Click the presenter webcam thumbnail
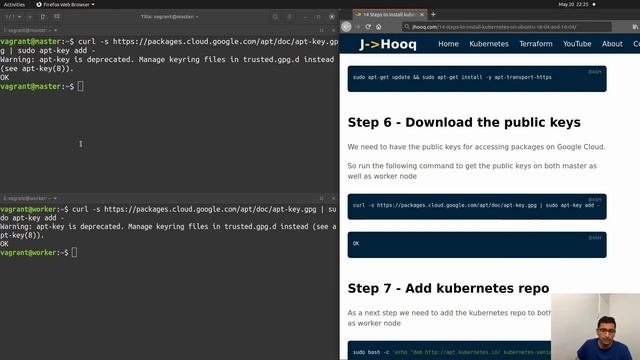Image resolution: width=640 pixels, height=360 pixels. click(x=596, y=327)
